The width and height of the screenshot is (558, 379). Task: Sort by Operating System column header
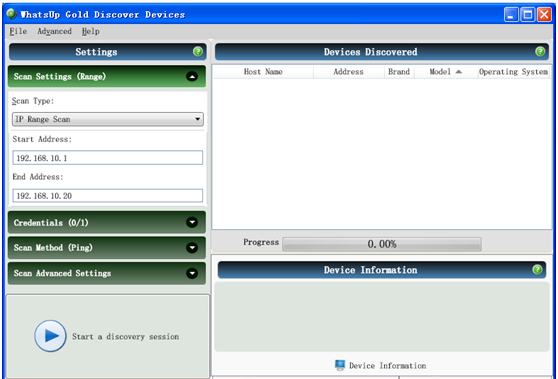point(513,72)
